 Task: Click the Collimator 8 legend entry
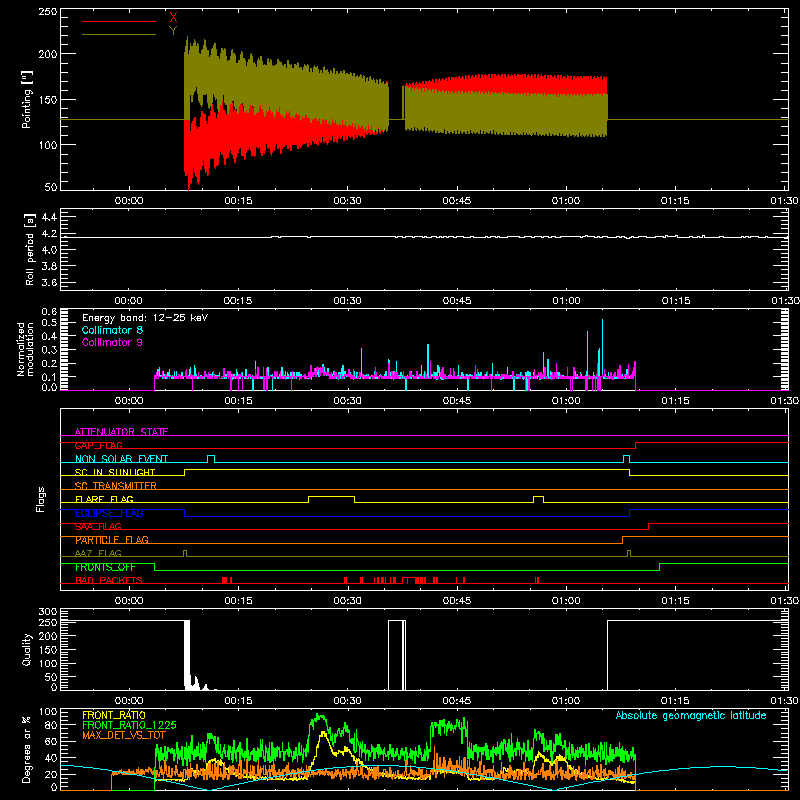click(112, 330)
